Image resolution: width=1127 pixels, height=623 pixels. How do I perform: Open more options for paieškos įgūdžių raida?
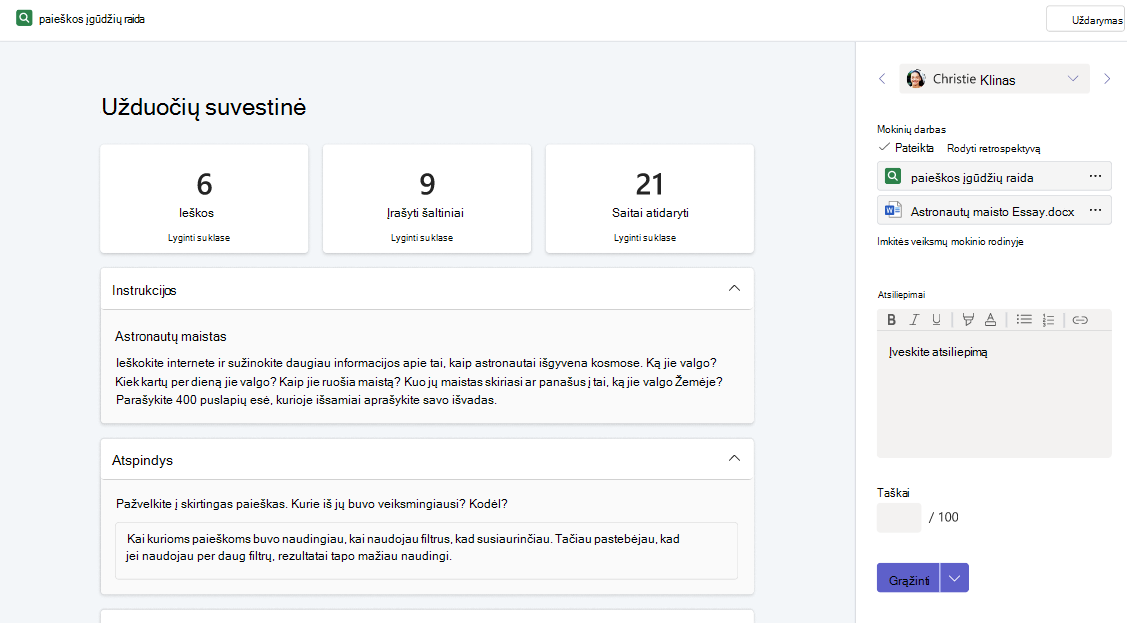[1095, 176]
